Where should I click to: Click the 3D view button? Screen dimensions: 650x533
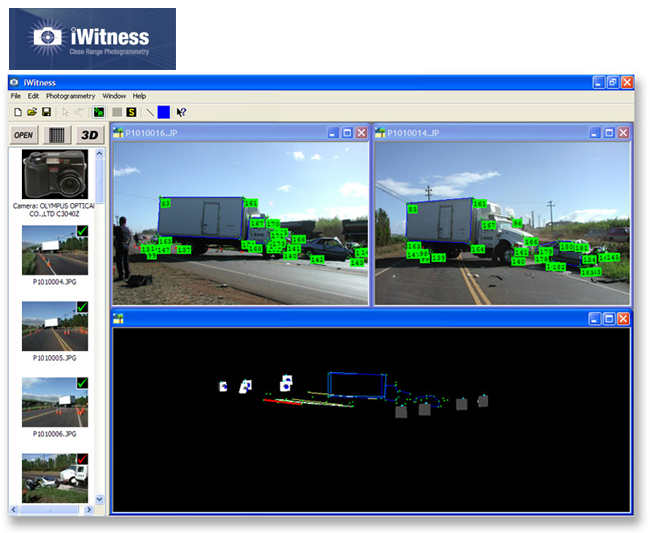[90, 135]
